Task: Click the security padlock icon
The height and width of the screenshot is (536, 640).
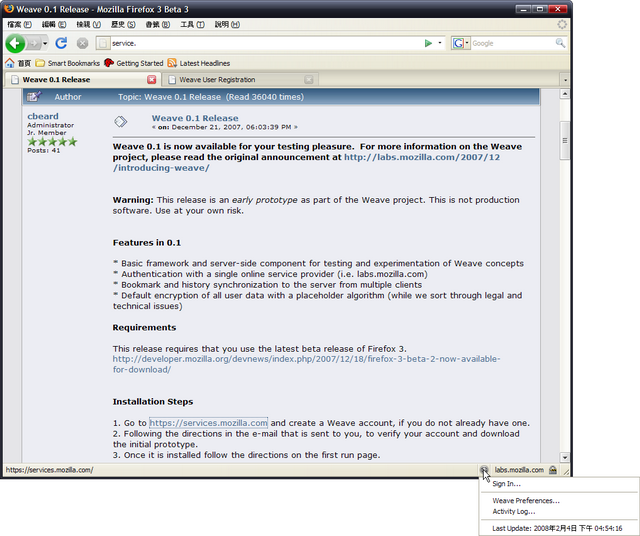Action: (553, 470)
